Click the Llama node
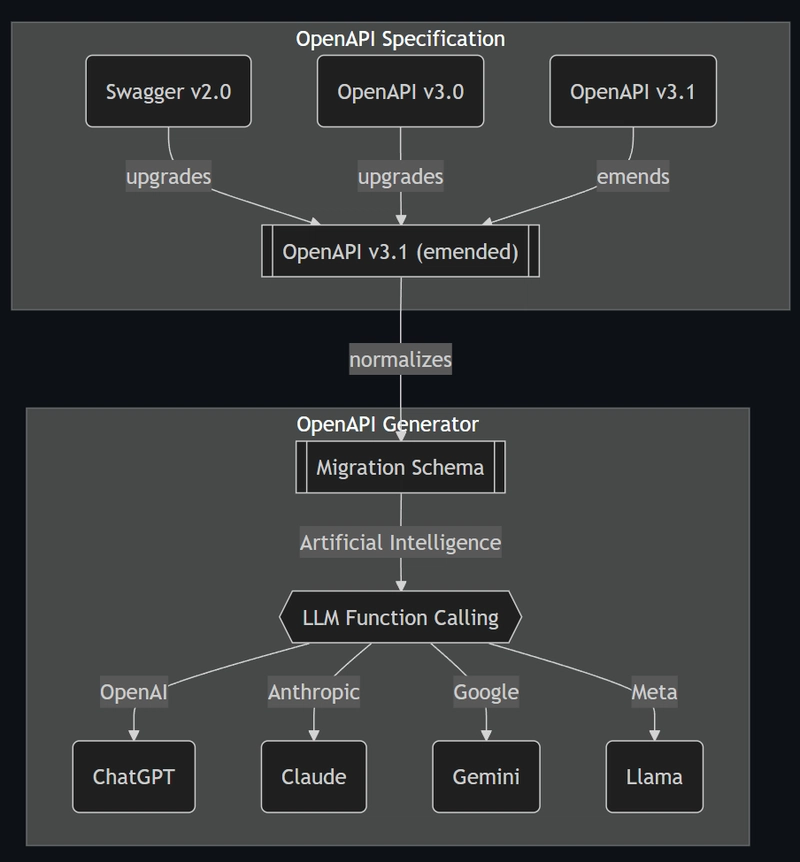Viewport: 800px width, 862px height. pos(654,777)
